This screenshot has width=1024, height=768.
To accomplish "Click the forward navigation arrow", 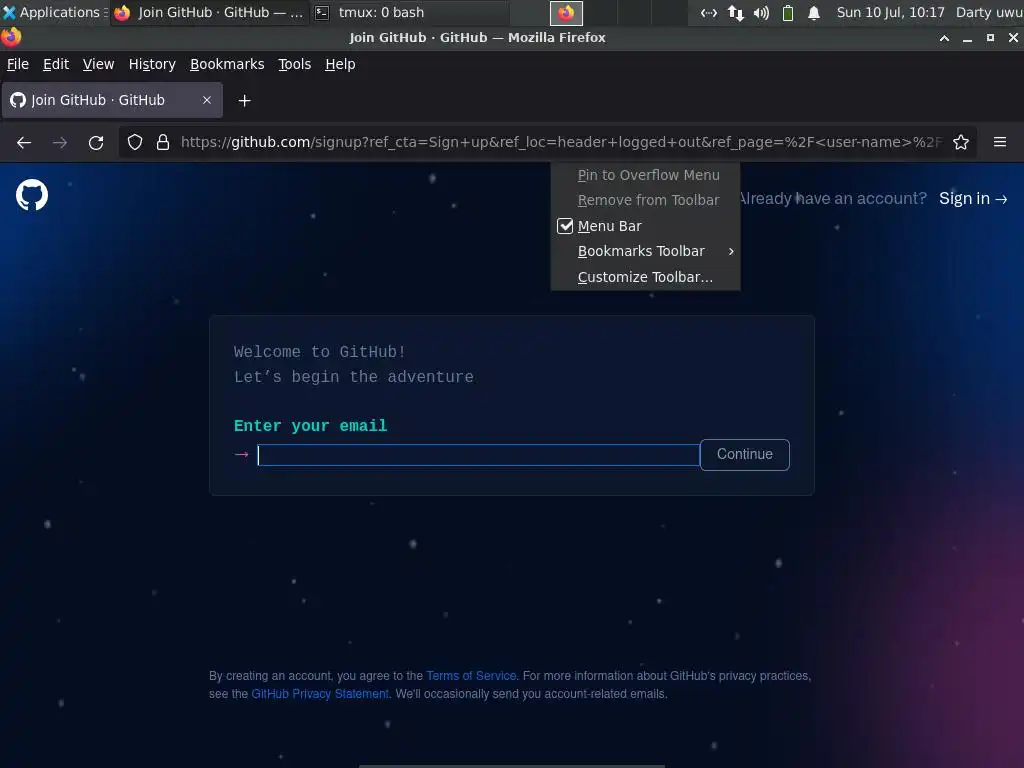I will click(60, 142).
